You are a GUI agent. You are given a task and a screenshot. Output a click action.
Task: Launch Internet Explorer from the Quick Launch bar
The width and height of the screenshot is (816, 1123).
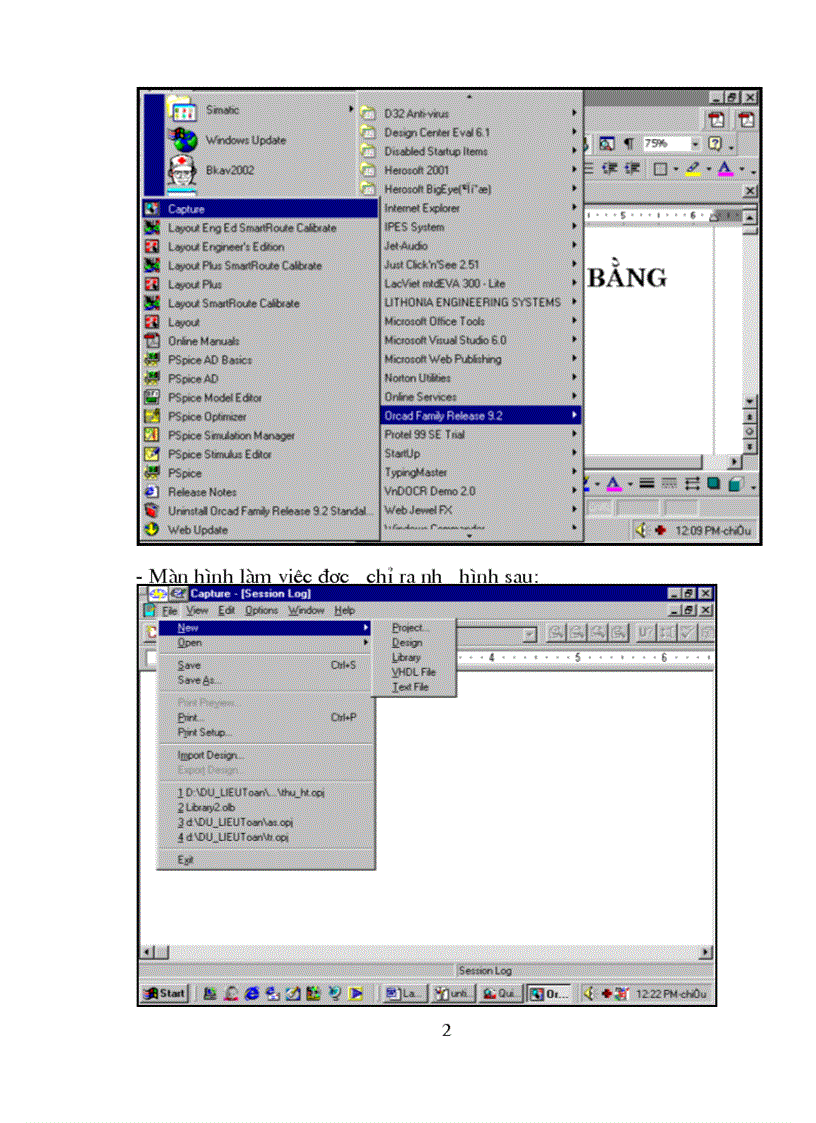tap(250, 994)
